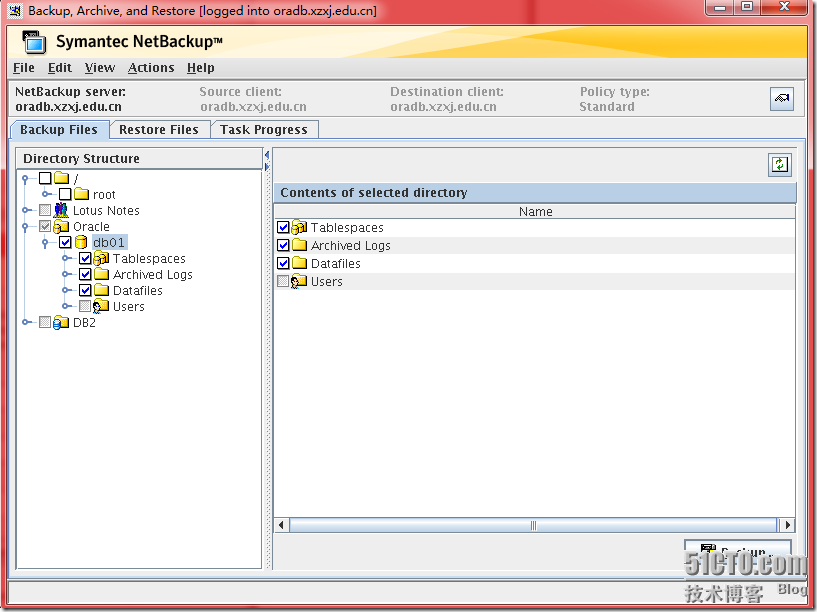This screenshot has width=817, height=612.
Task: Select Datafiles label in contents list
Action: [336, 264]
